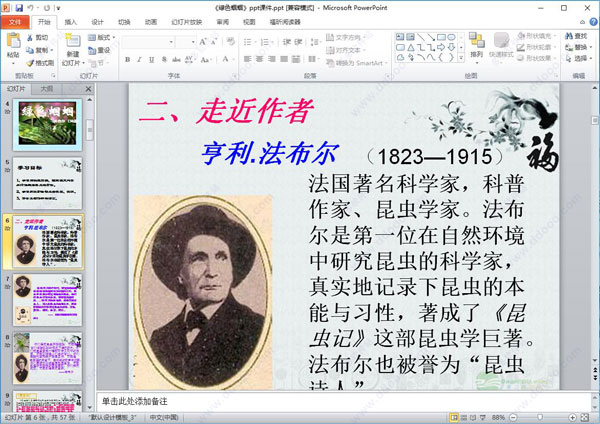Click the zoom in plus button
The image size is (600, 424).
572,417
